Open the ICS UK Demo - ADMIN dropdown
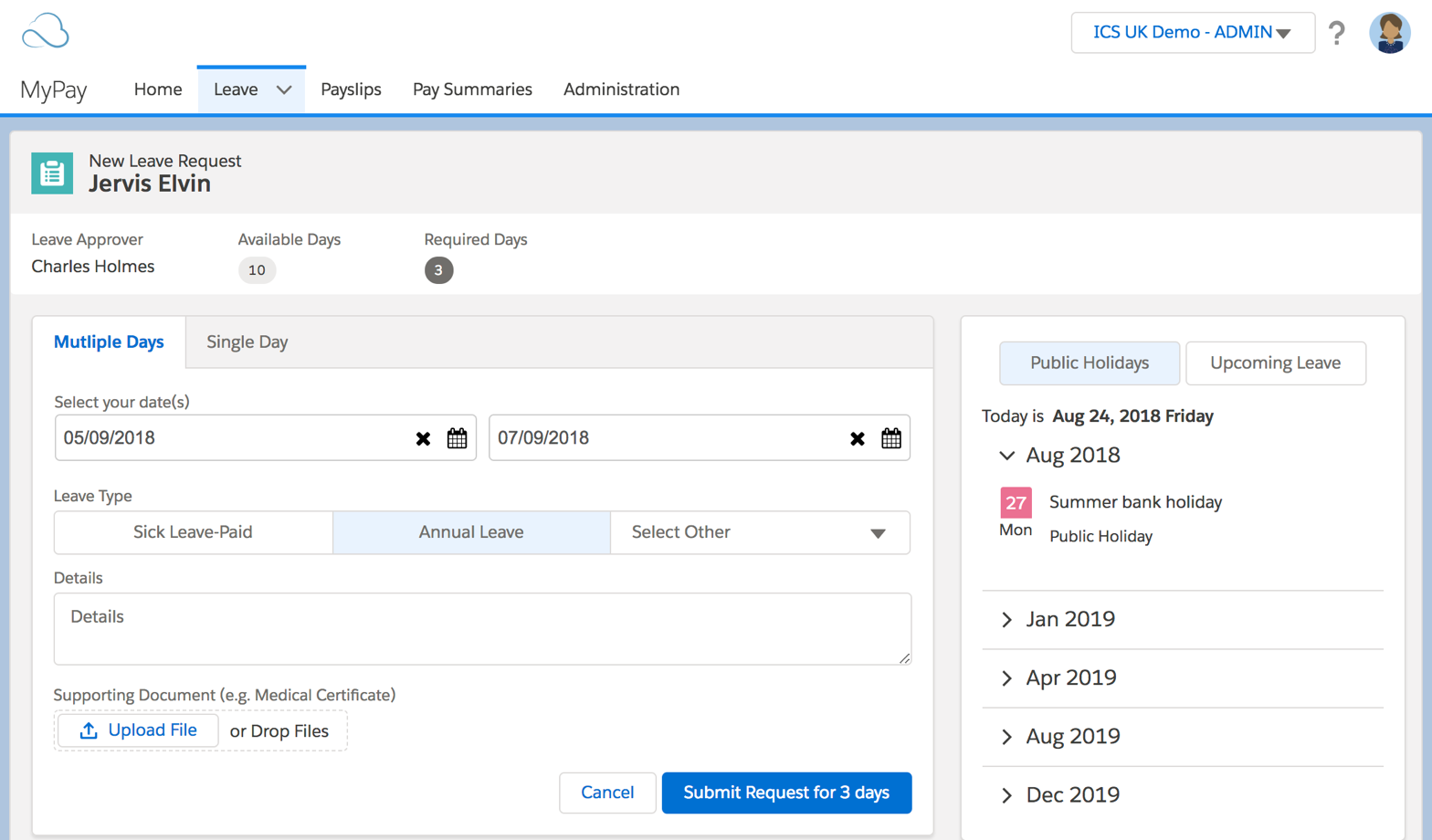 (1192, 33)
